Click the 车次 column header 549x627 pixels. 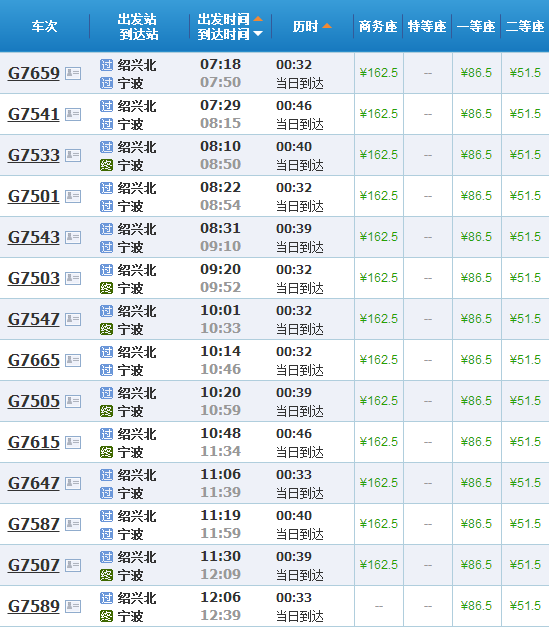(45, 26)
